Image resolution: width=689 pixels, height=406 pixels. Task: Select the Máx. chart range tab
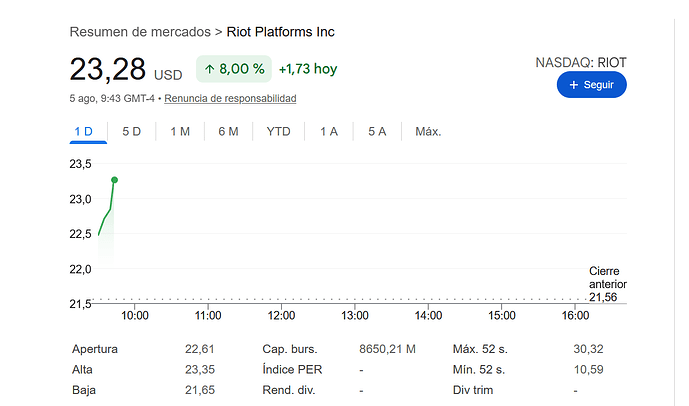click(428, 131)
